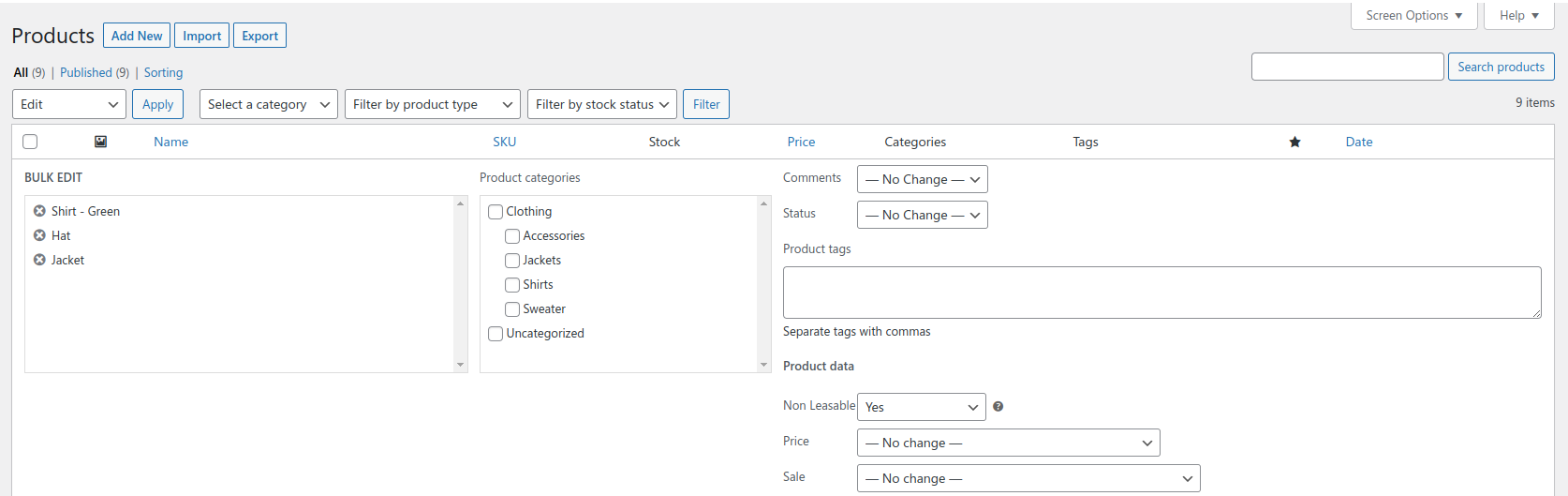Open the Status No Change dropdown
The height and width of the screenshot is (496, 1568).
click(x=922, y=215)
